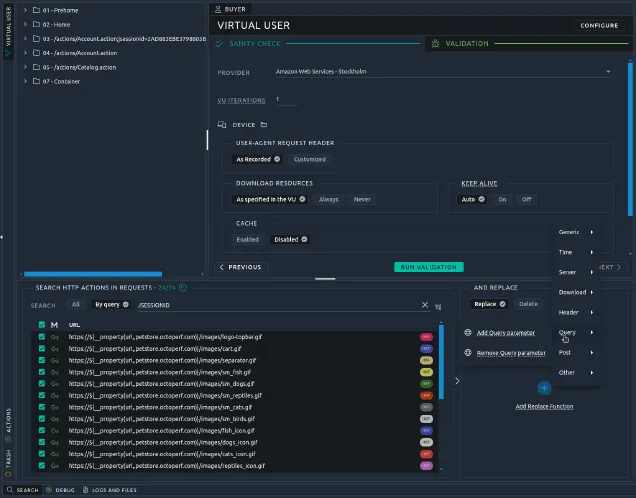This screenshot has width=636, height=498.
Task: Click the 07 - Container folder icon
Action: 36,81
